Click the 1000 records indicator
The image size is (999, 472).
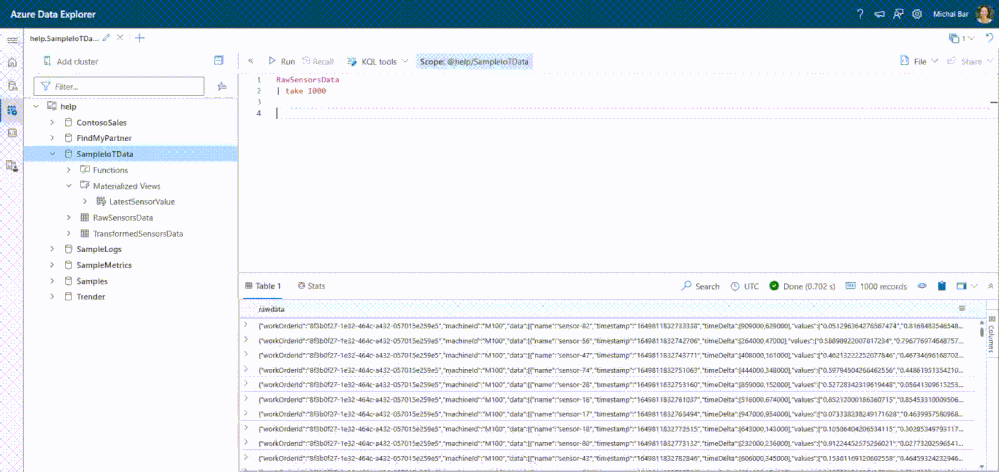click(x=876, y=286)
